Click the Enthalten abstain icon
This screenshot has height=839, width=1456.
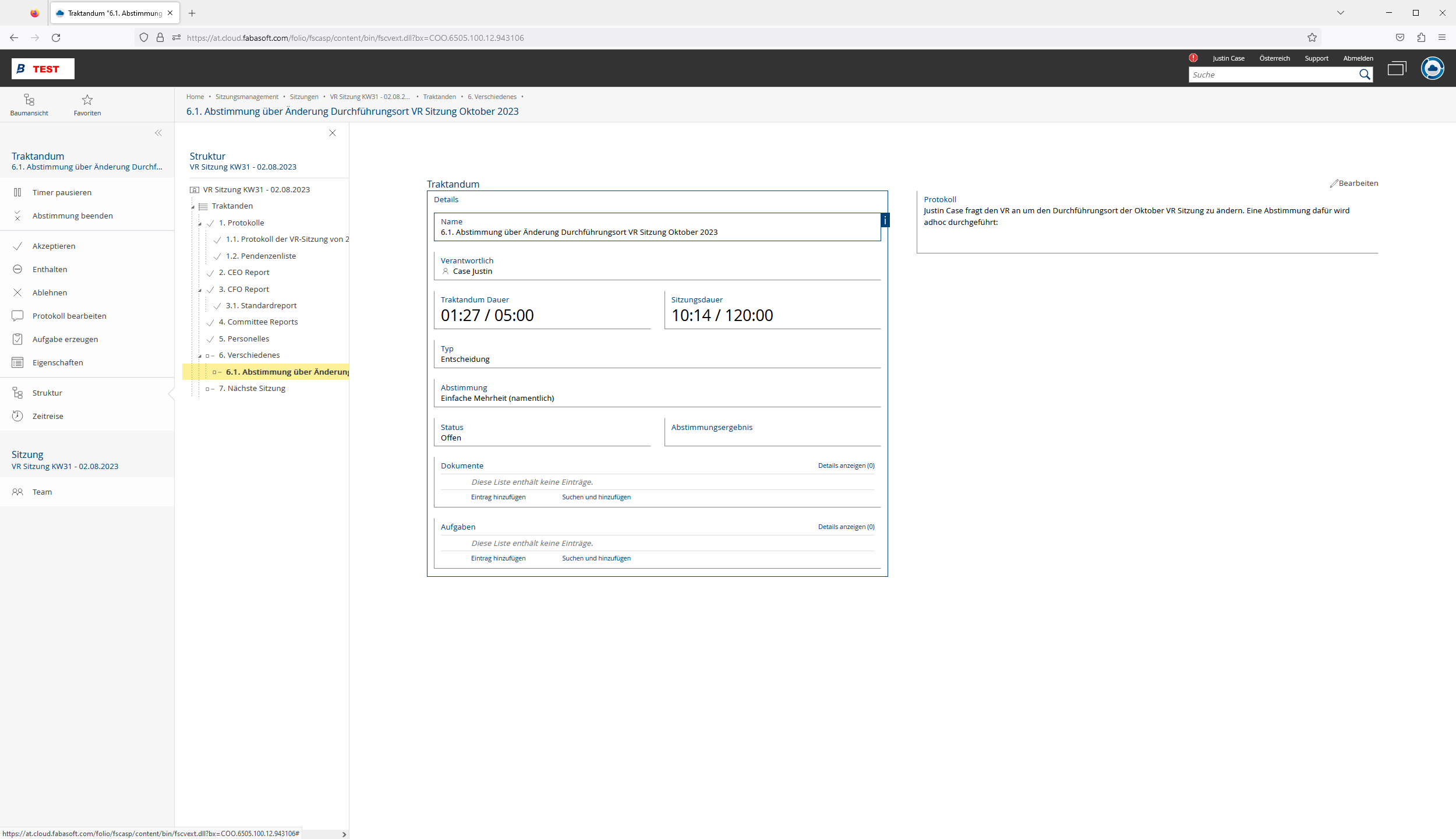click(17, 269)
